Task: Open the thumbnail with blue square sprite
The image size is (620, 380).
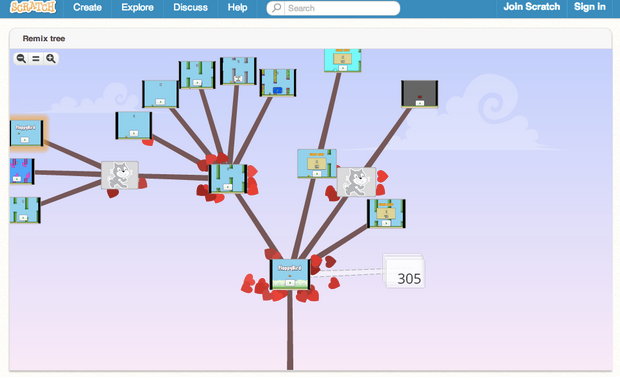Action: click(278, 83)
